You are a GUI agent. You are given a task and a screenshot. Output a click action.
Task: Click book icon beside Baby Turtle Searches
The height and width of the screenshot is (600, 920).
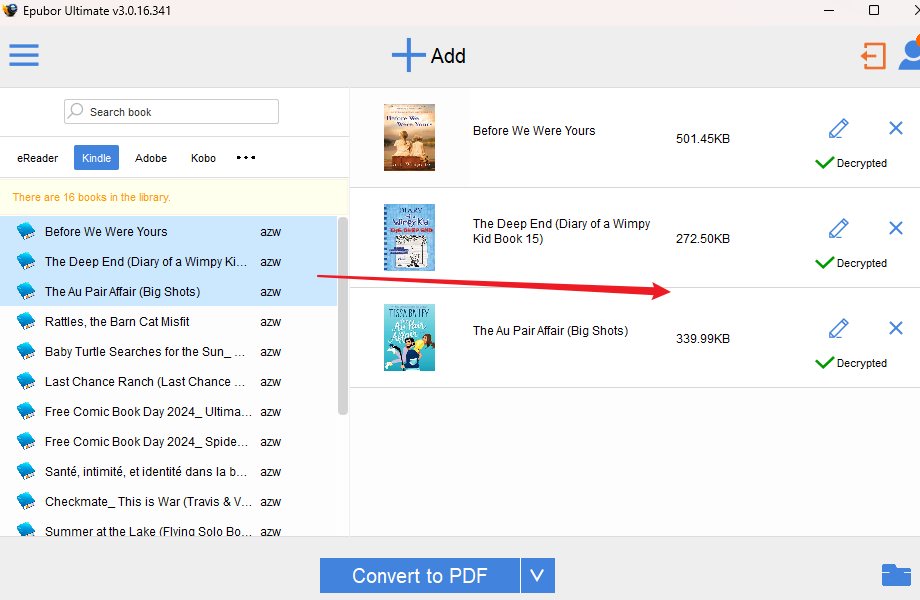26,351
